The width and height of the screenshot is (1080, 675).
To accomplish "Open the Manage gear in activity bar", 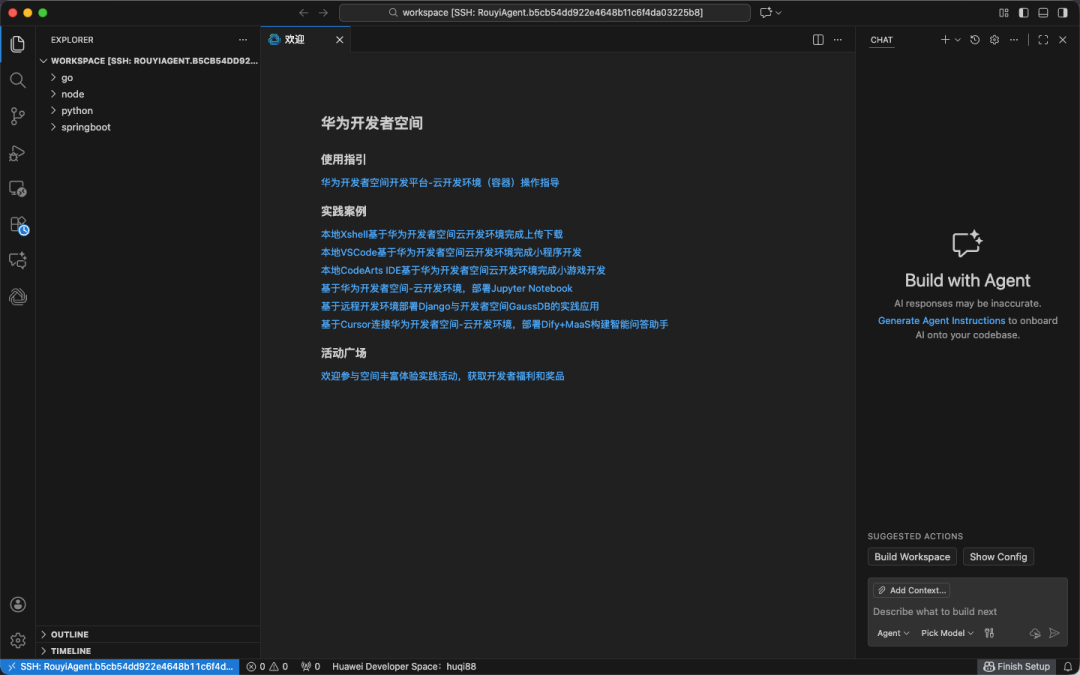I will pos(18,641).
